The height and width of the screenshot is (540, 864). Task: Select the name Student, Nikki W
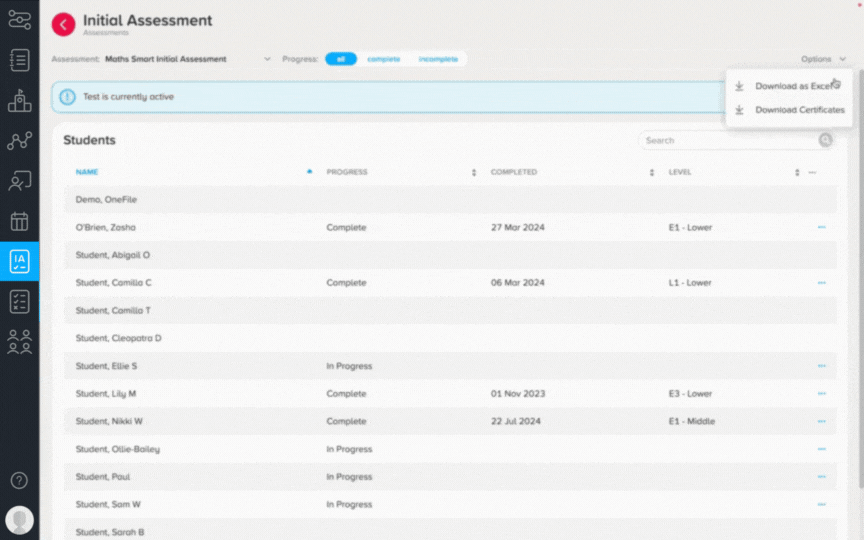(x=109, y=421)
